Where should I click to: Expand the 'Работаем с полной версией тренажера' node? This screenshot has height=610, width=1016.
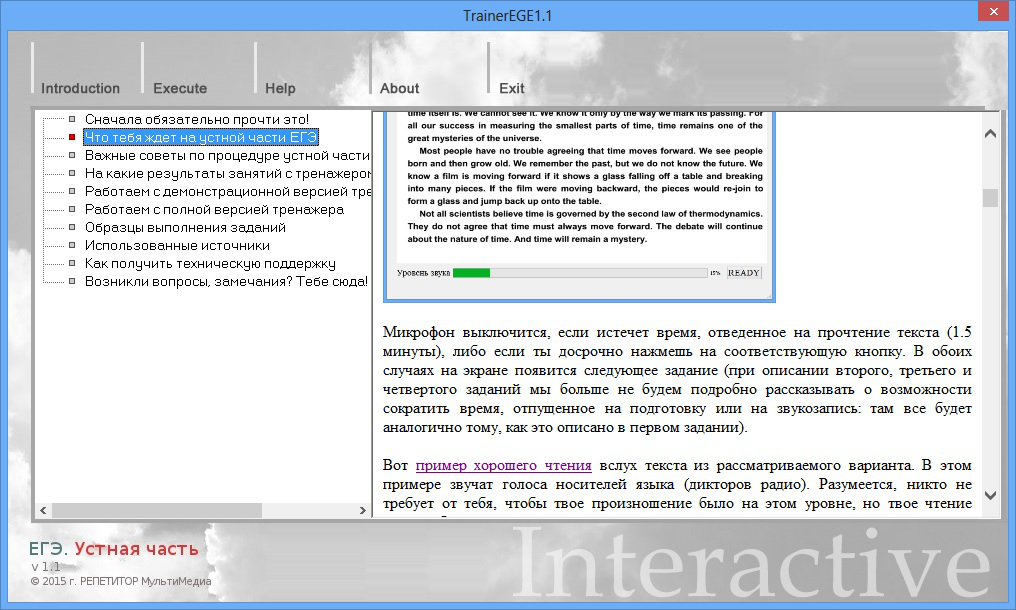pos(72,208)
